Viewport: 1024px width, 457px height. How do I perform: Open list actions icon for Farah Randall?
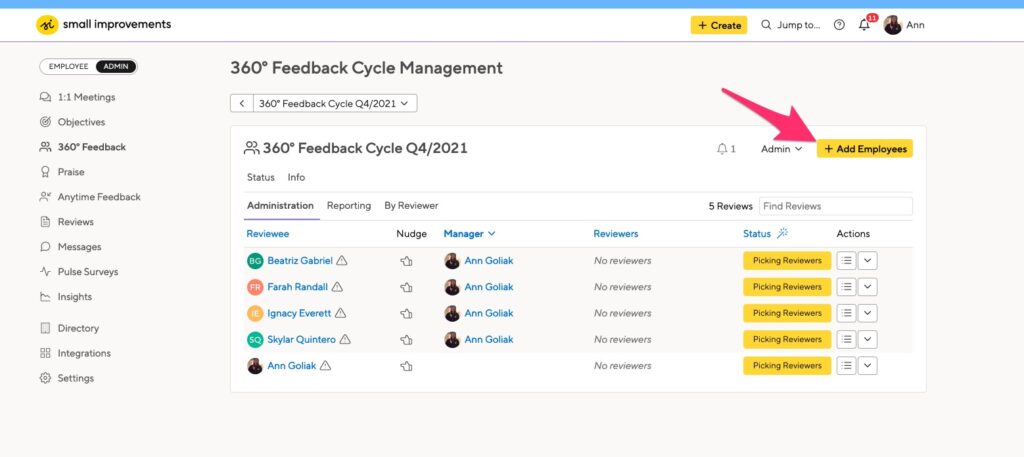click(x=846, y=287)
